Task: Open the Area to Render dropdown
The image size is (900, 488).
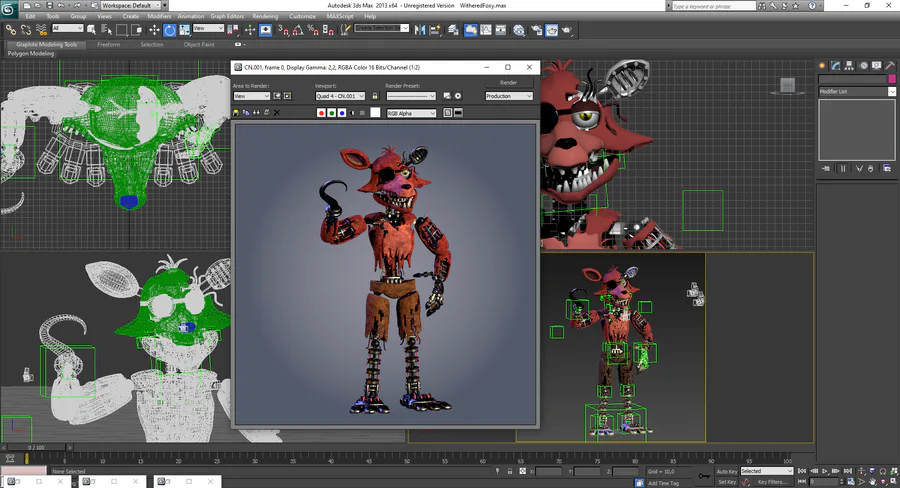Action: tap(251, 96)
